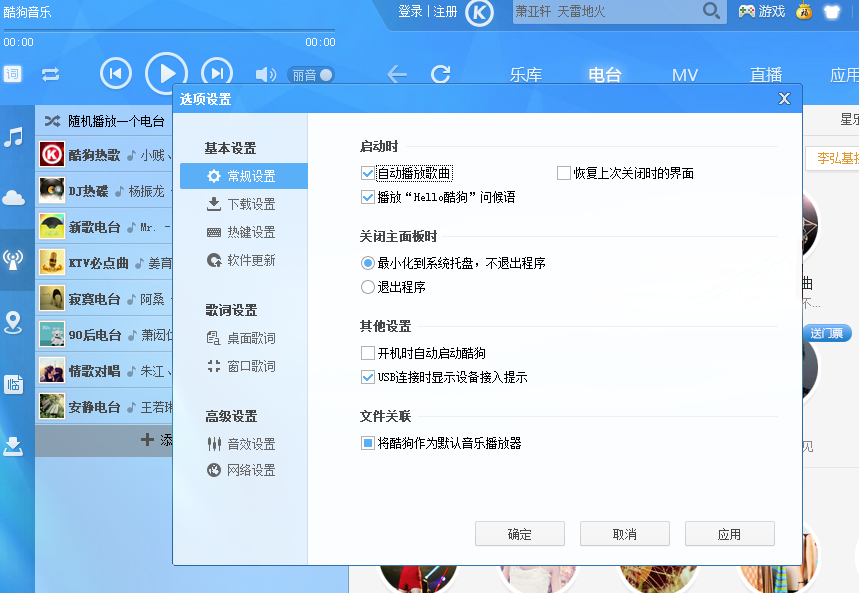Viewport: 859px width, 593px height.
Task: Open the downloads icon at sidebar bottom
Action: (x=13, y=447)
